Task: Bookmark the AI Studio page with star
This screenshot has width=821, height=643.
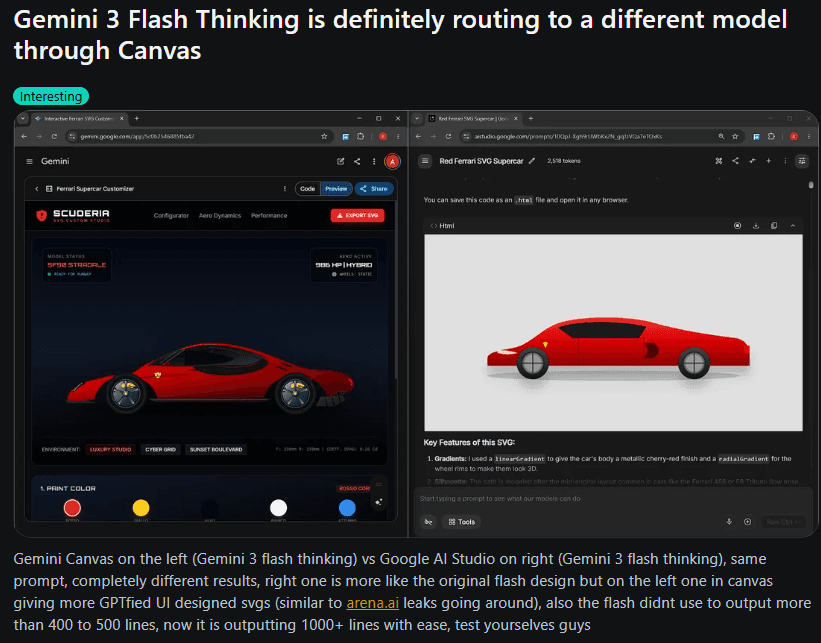Action: (735, 136)
